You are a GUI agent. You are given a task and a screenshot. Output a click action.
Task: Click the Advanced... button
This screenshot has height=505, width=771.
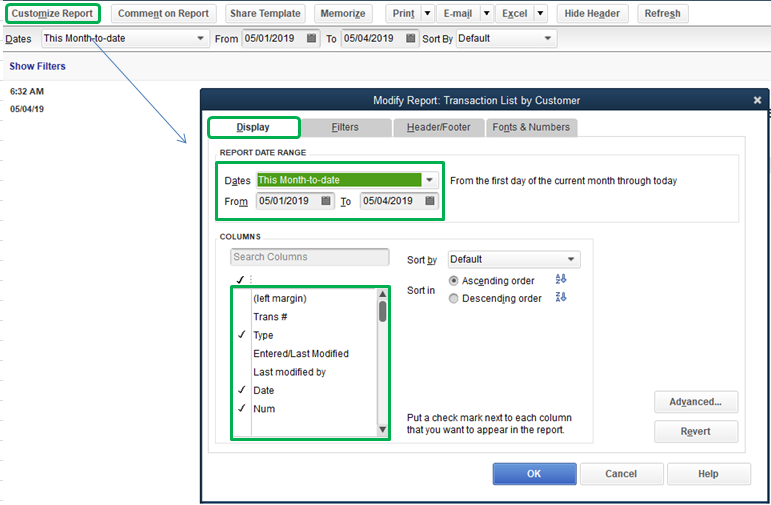tap(696, 402)
